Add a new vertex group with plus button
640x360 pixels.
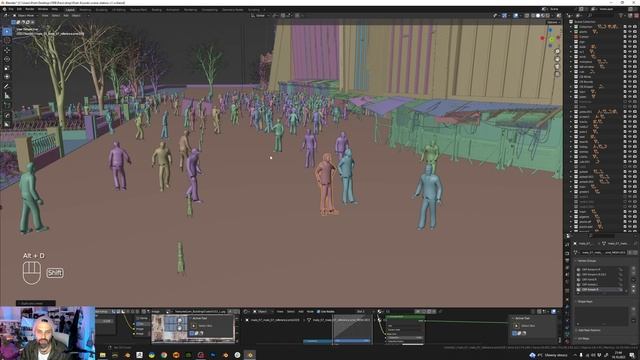coord(633,269)
